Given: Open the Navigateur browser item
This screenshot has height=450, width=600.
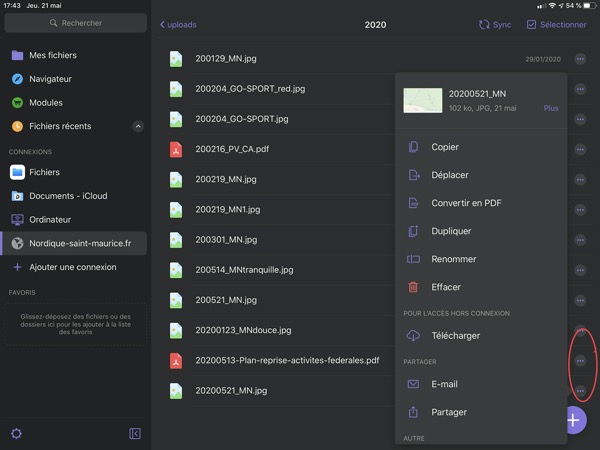Looking at the screenshot, I should (x=50, y=79).
